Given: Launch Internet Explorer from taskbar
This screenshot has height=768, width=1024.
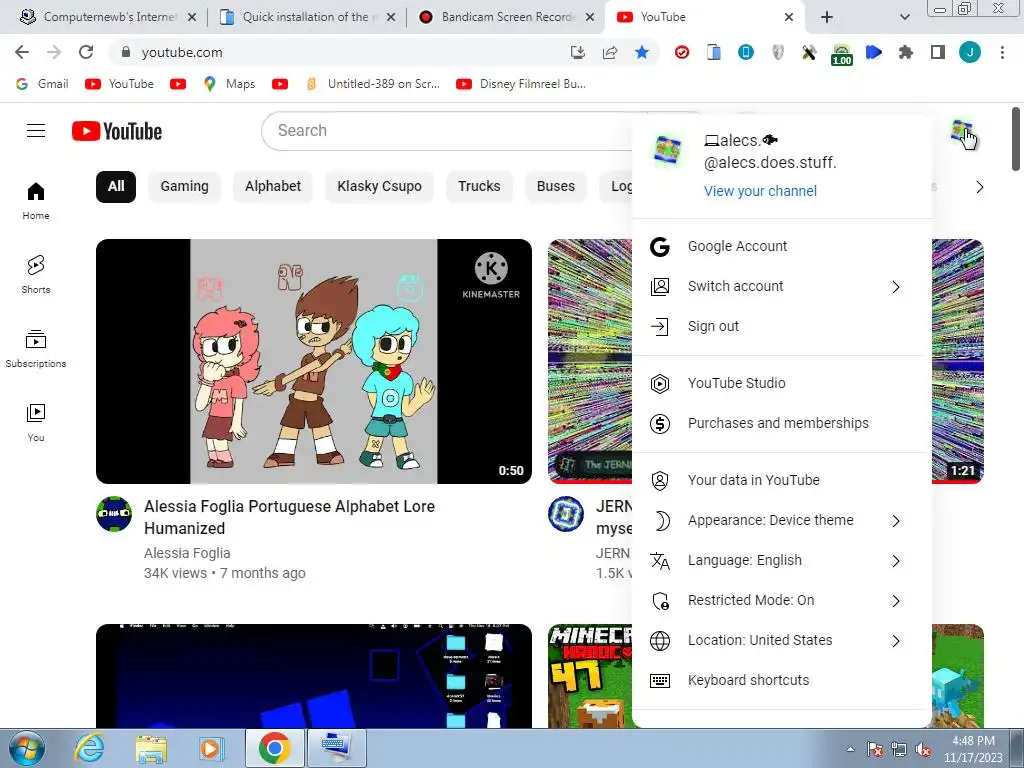Looking at the screenshot, I should click(x=89, y=748).
